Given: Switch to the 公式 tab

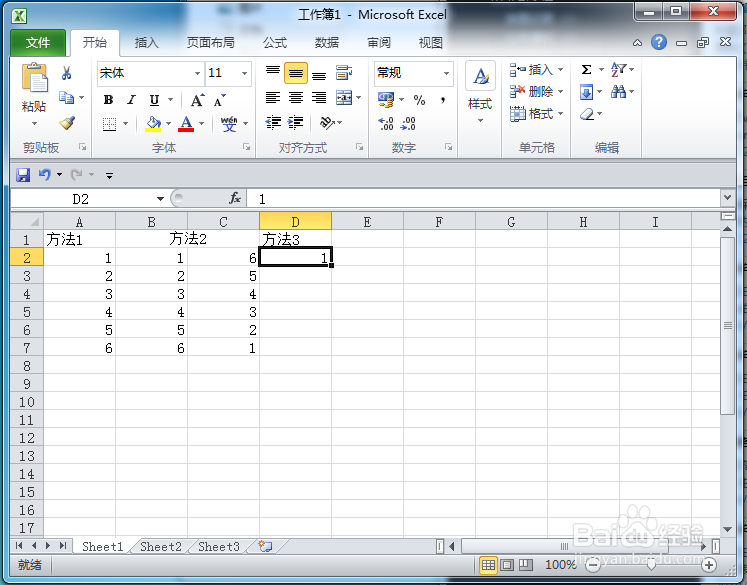Looking at the screenshot, I should tap(275, 43).
